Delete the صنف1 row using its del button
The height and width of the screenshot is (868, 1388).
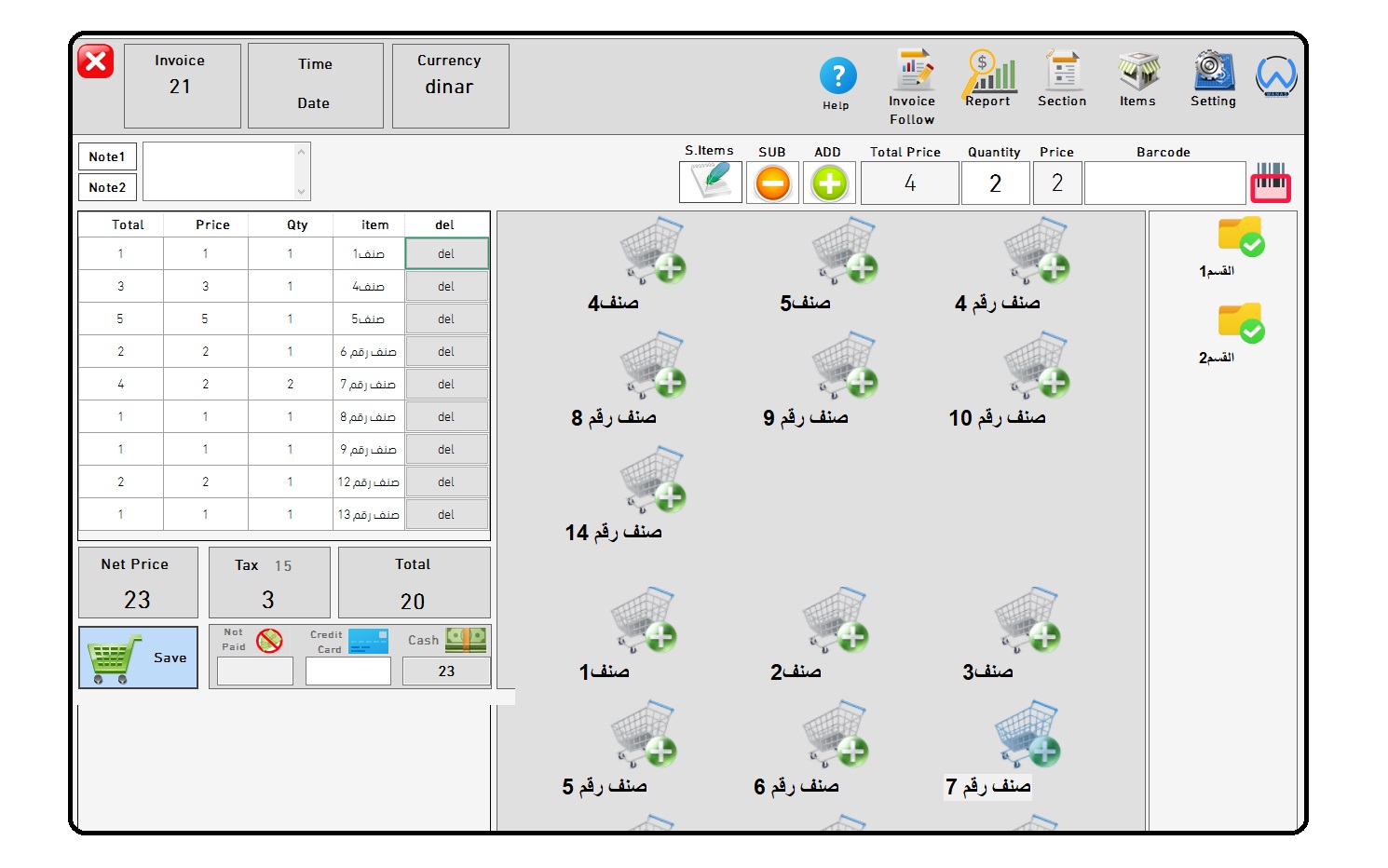[x=446, y=252]
